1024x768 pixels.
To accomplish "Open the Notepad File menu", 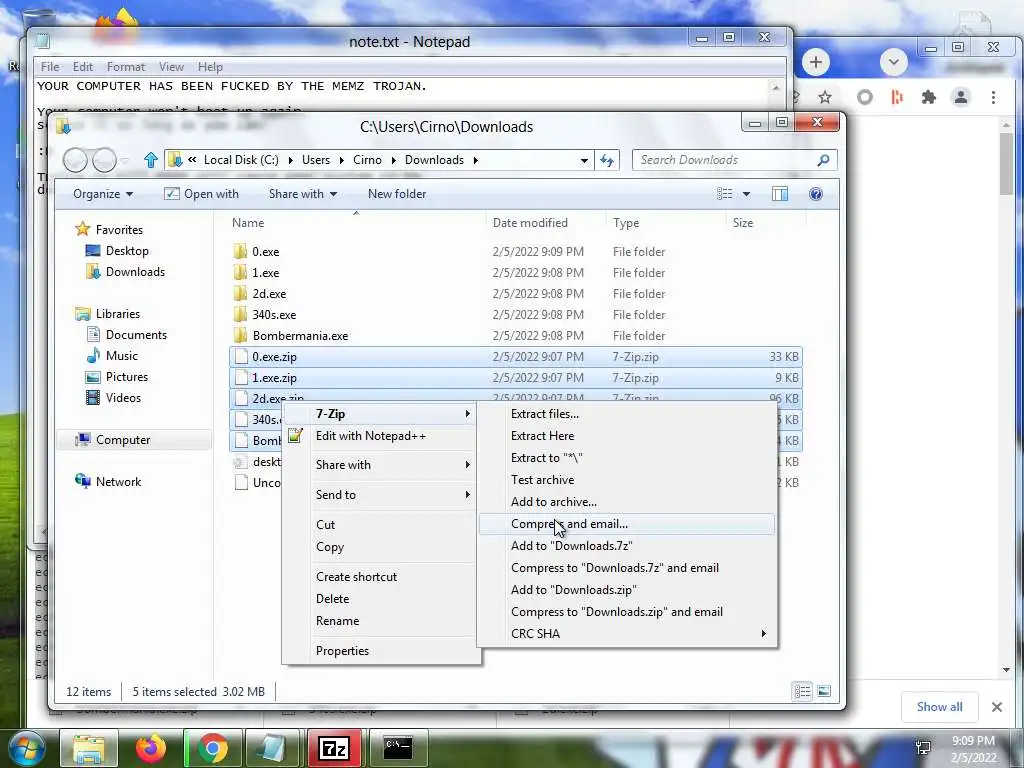I will pos(50,67).
